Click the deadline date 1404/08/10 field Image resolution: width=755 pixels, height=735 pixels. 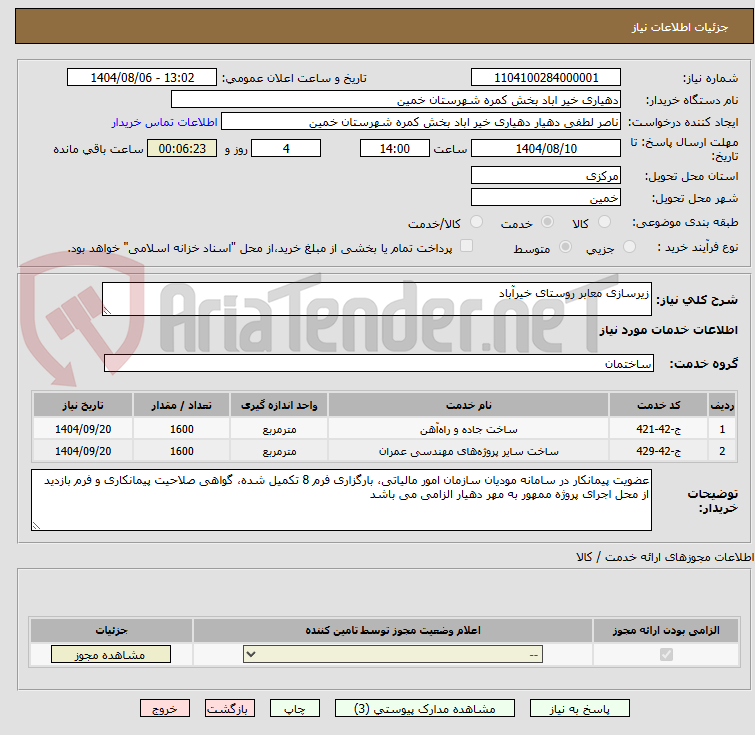(x=546, y=148)
